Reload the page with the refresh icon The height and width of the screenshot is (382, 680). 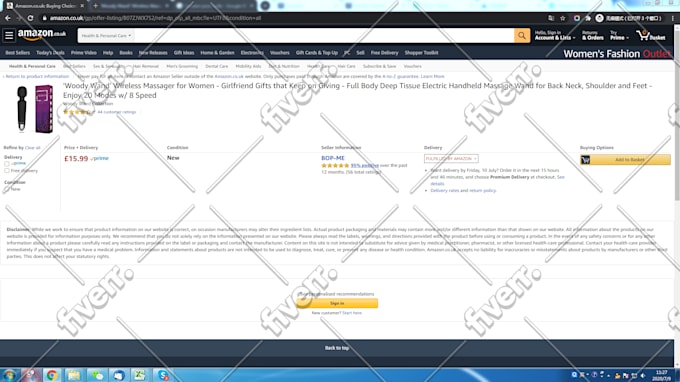(30, 18)
